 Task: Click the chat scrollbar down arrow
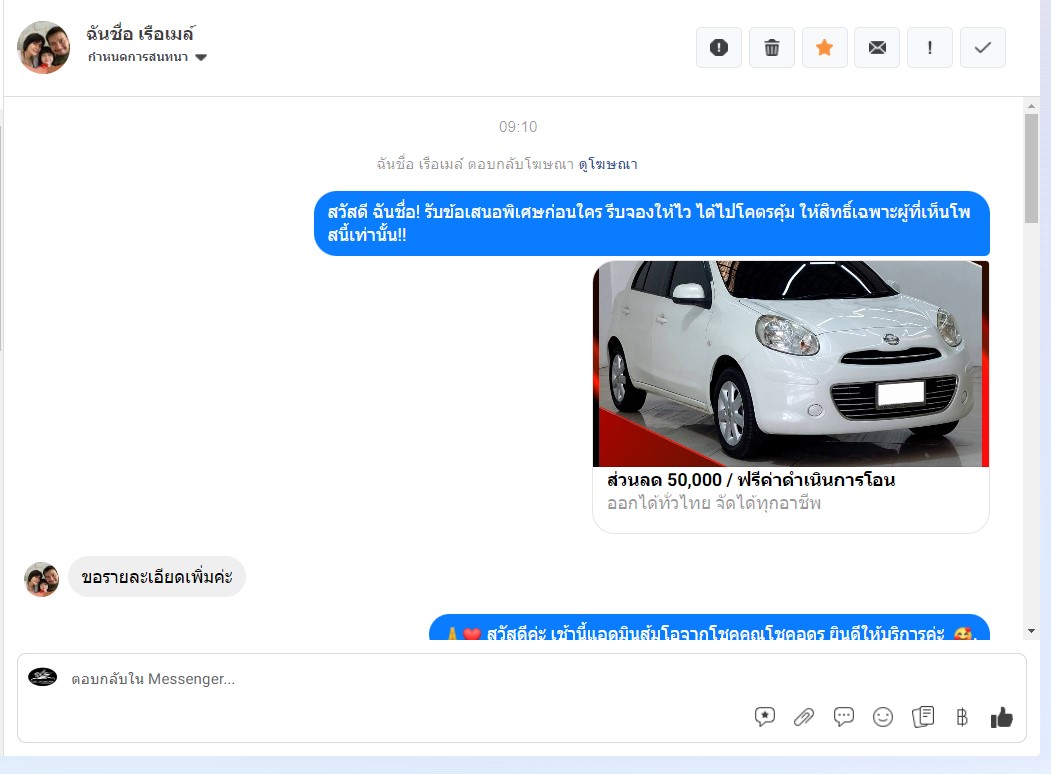1031,631
